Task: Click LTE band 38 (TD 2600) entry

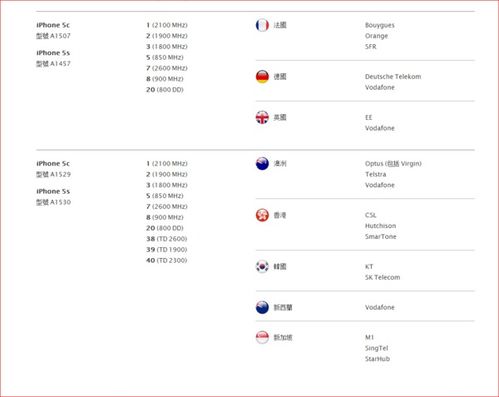Action: coord(167,239)
